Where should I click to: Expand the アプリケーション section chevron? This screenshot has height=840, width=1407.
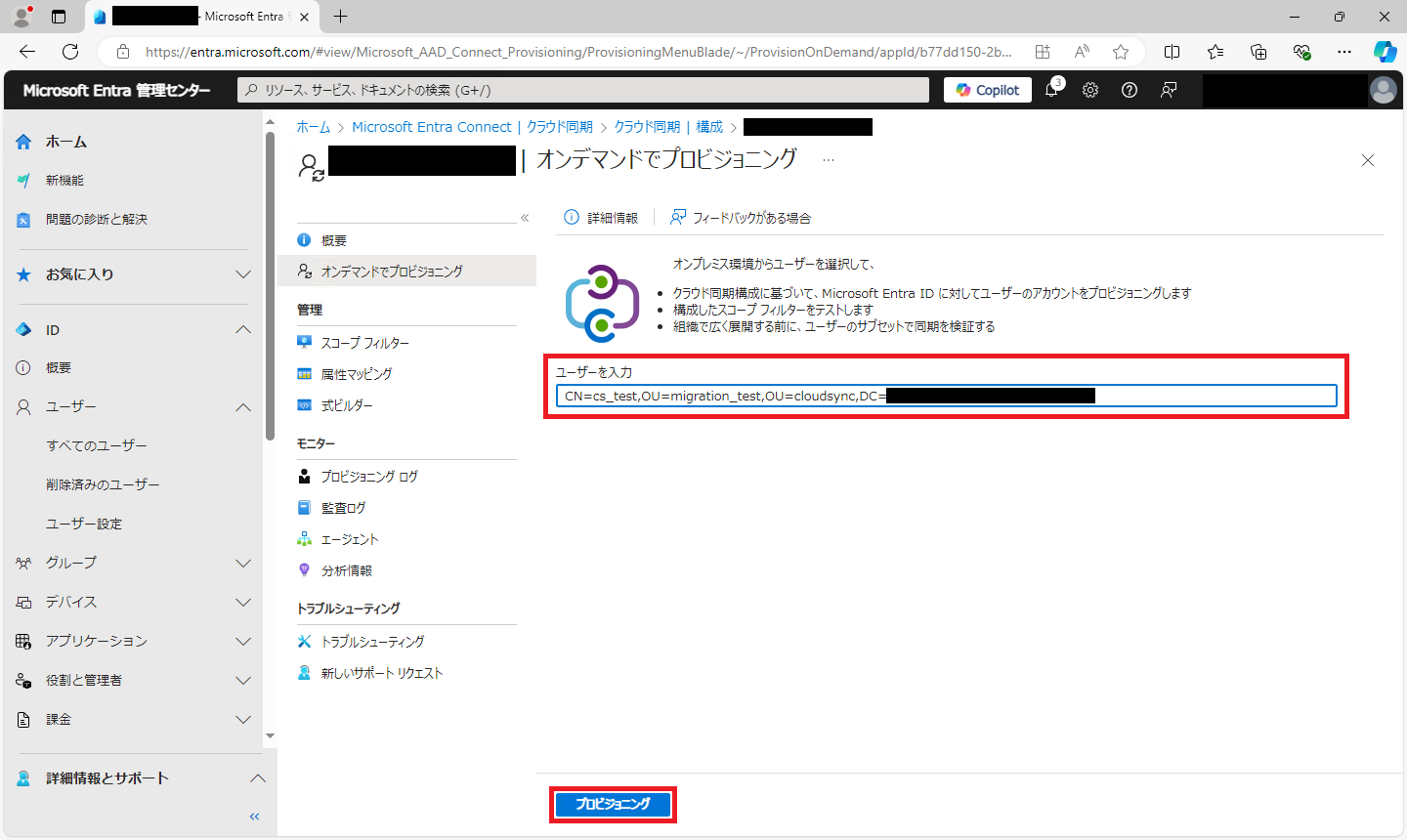coord(243,642)
